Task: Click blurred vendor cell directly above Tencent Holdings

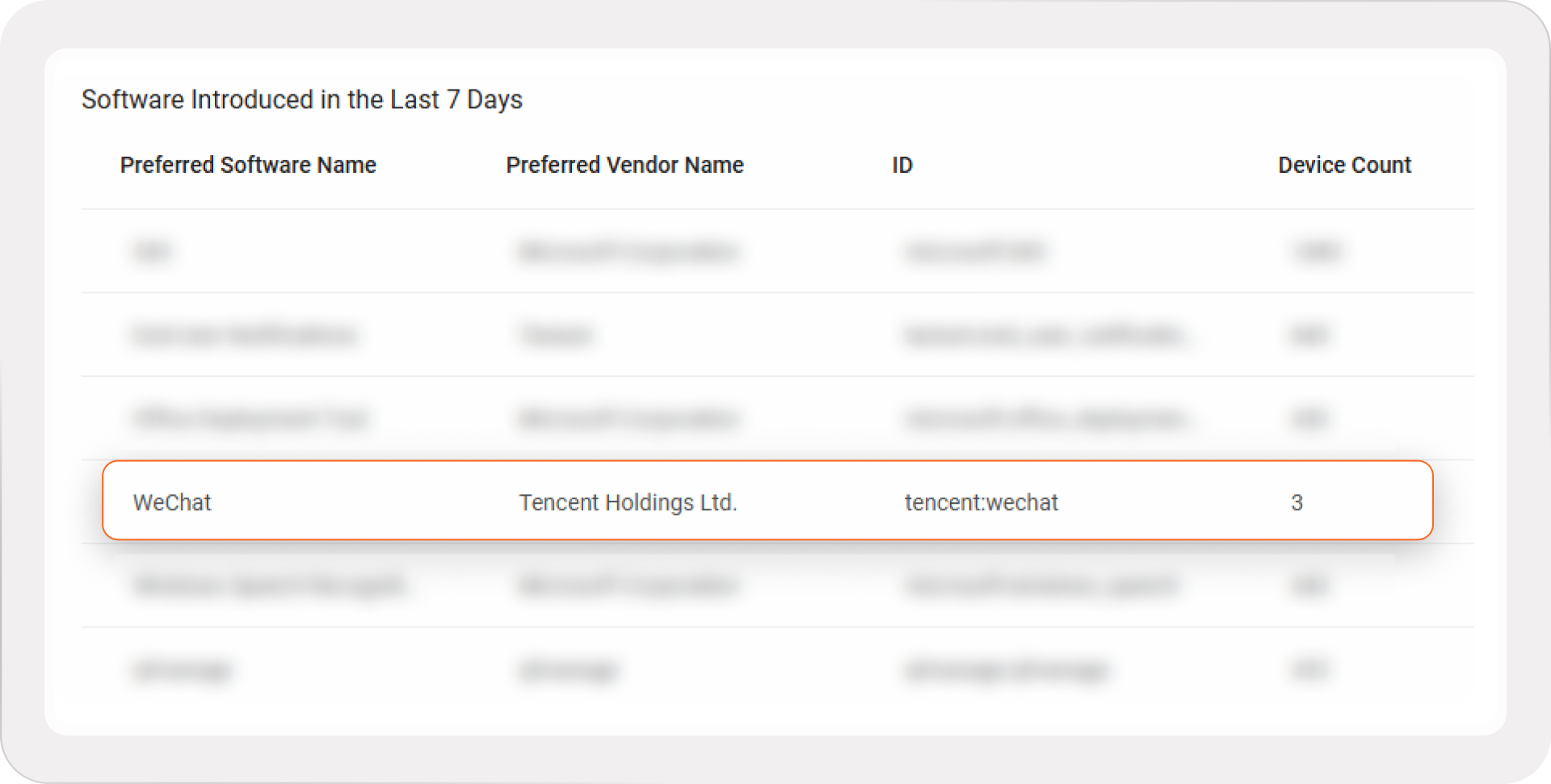Action: (628, 418)
